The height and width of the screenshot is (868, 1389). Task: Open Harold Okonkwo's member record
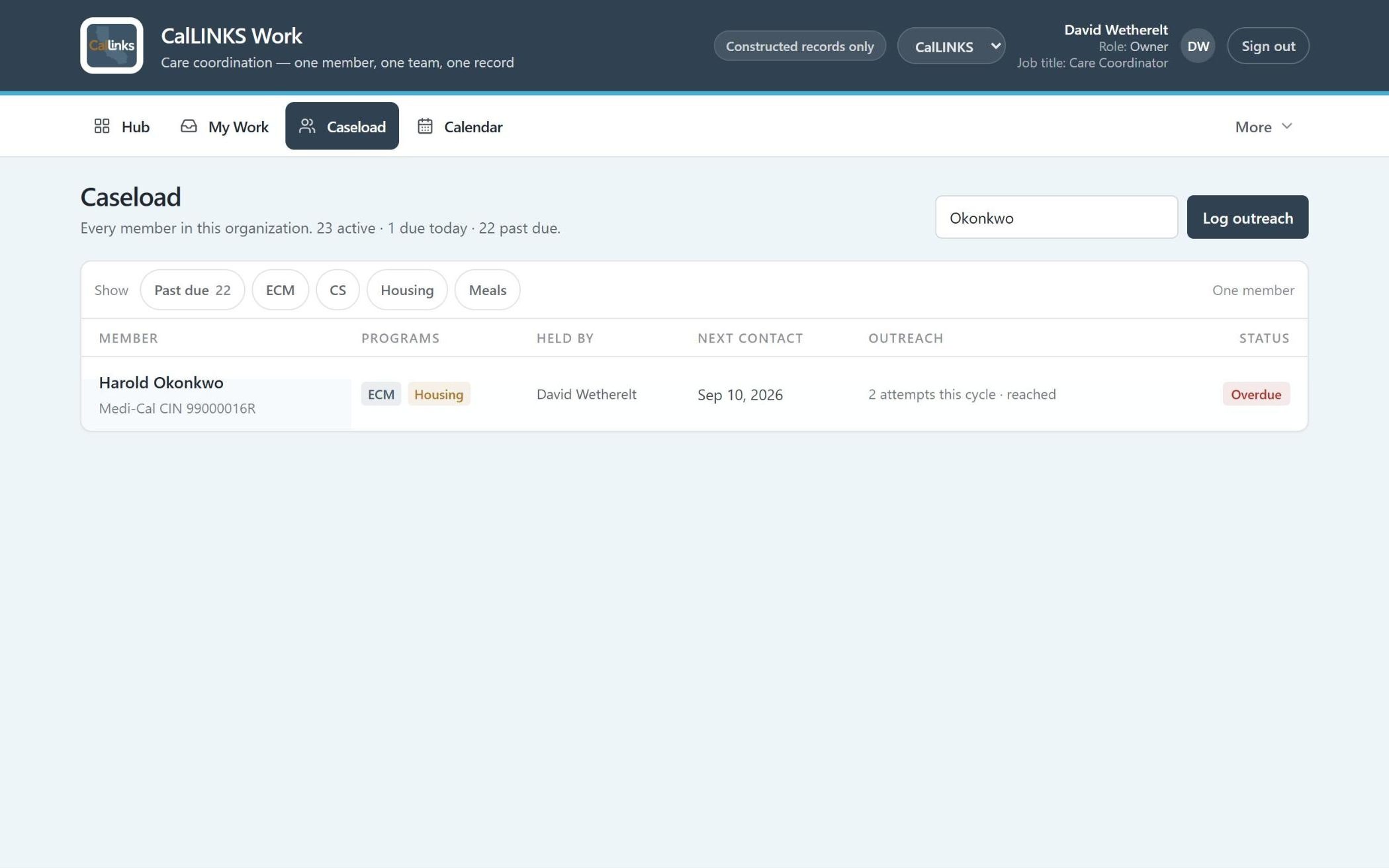(161, 382)
